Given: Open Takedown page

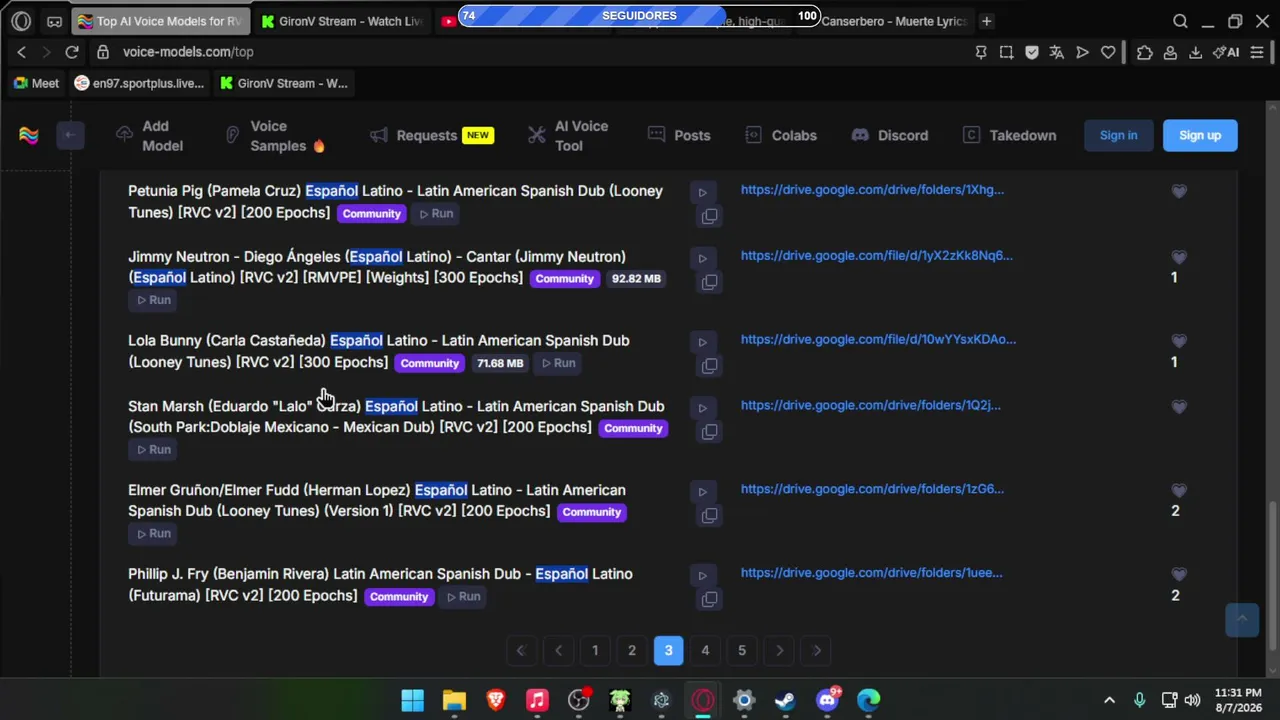Looking at the screenshot, I should coord(1009,135).
